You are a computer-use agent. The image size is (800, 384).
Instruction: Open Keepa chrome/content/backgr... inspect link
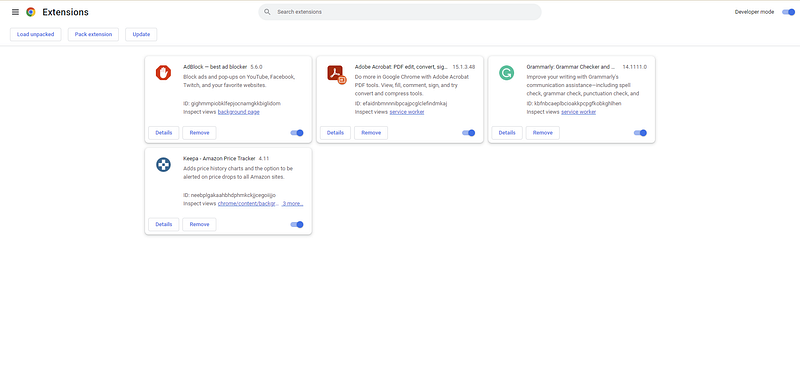tap(248, 203)
